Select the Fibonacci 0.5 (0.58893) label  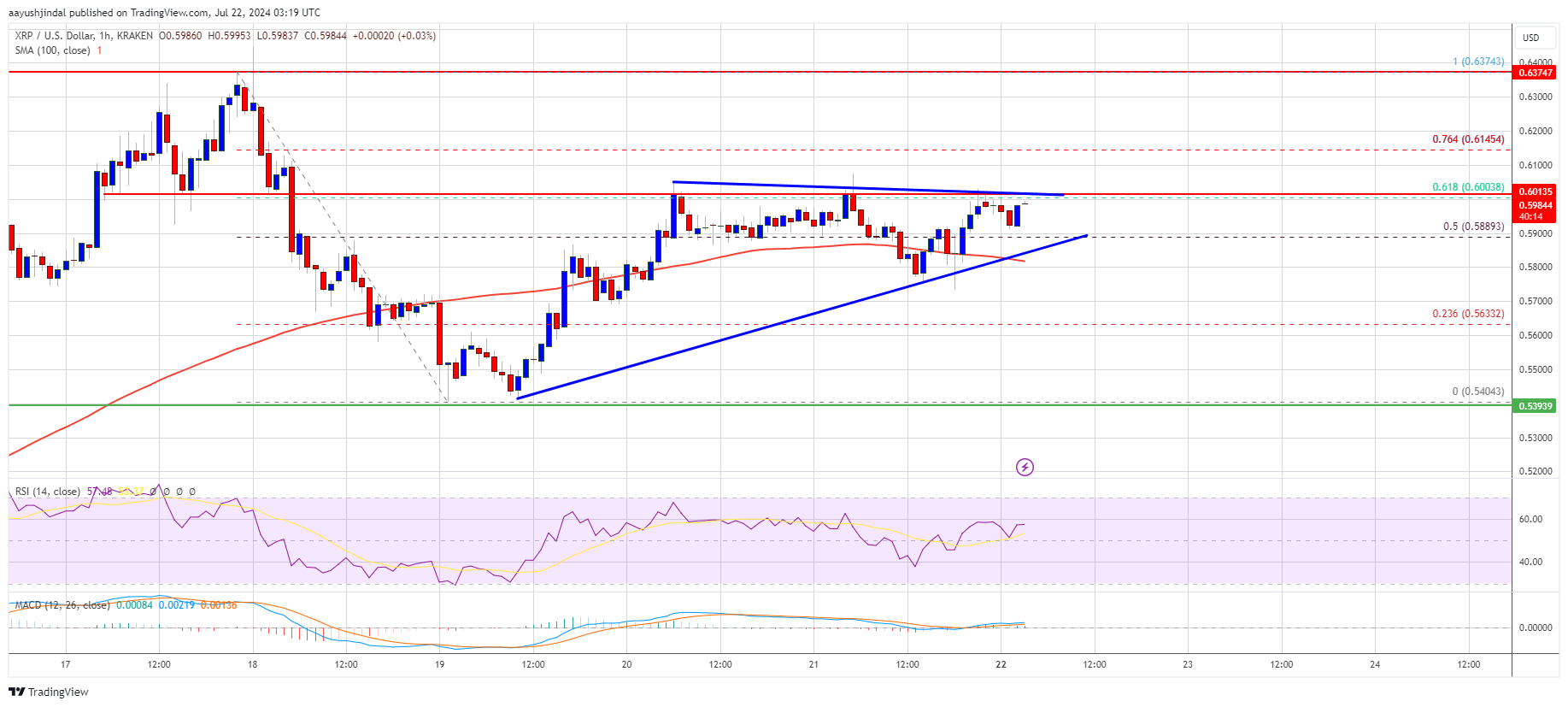pos(1473,227)
